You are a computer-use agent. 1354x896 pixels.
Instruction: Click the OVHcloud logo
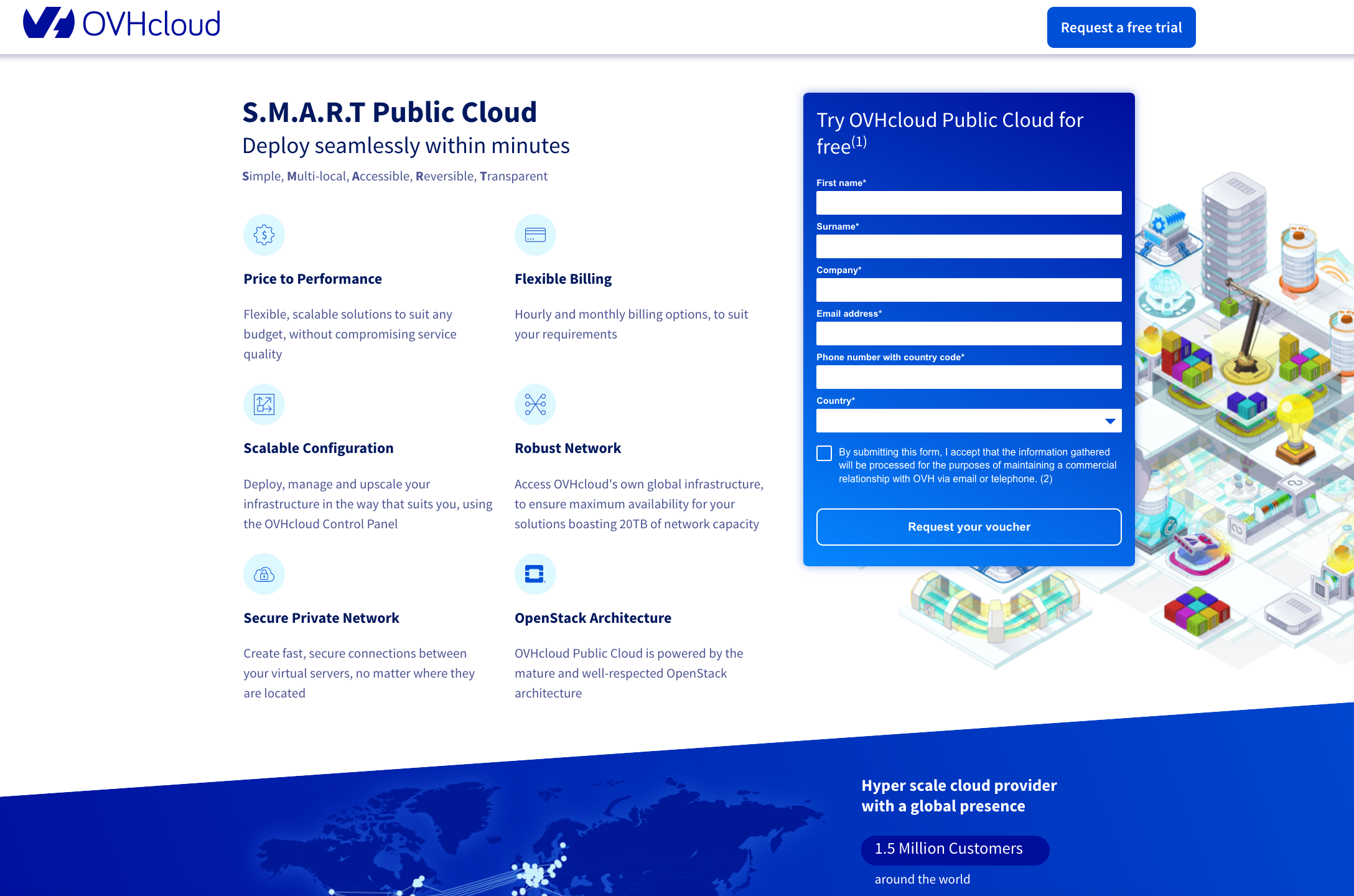coord(122,24)
